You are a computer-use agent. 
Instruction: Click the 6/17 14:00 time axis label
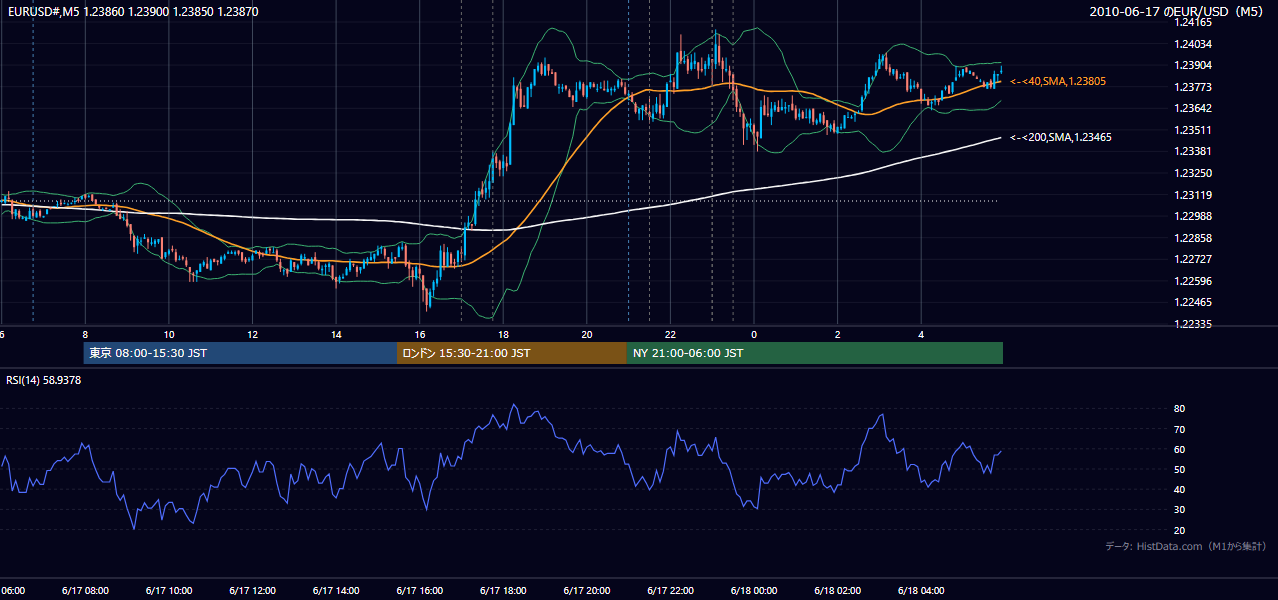pyautogui.click(x=337, y=591)
